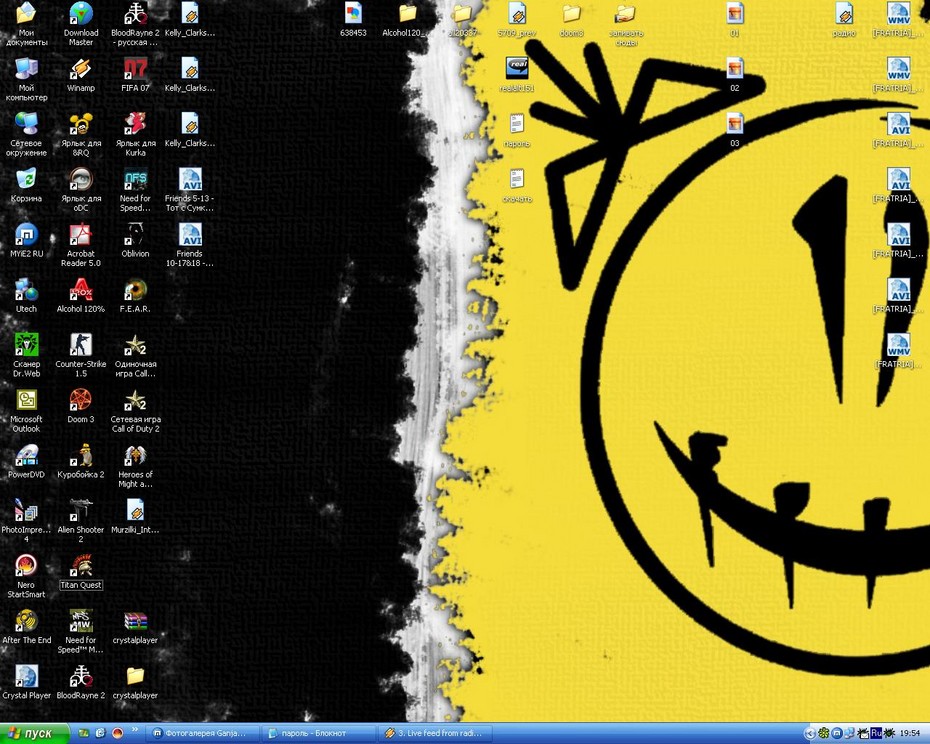930x744 pixels.
Task: Switch to Фотогалерея Ganja taskbar window
Action: pos(203,733)
